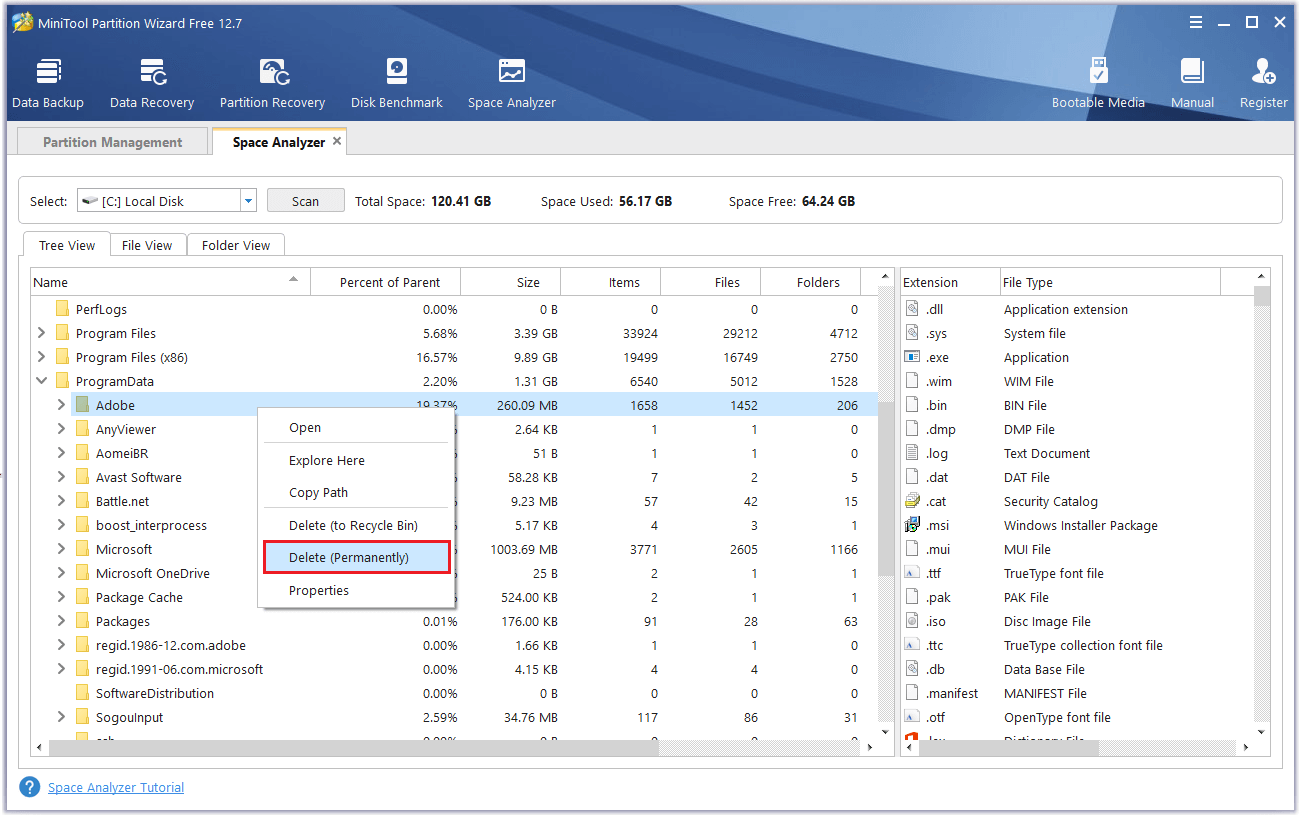Sort by File Type column header
This screenshot has width=1300, height=816.
1110,282
